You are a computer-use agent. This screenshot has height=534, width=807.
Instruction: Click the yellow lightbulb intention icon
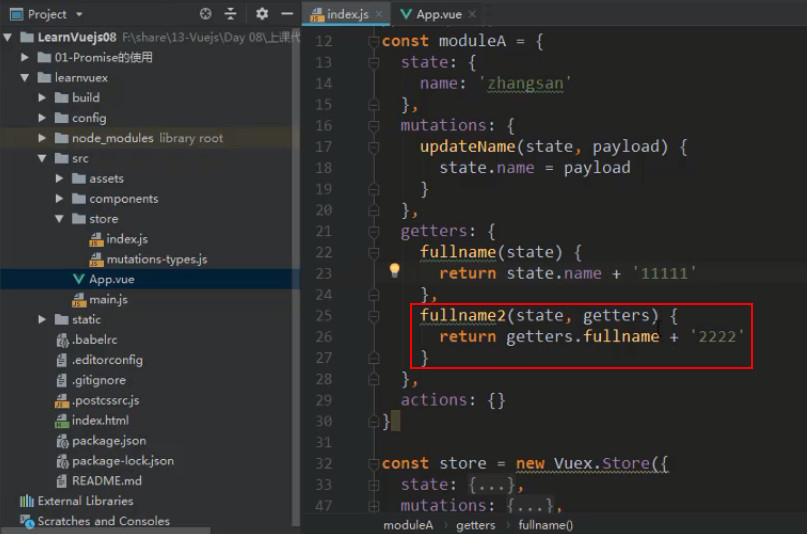click(x=394, y=270)
